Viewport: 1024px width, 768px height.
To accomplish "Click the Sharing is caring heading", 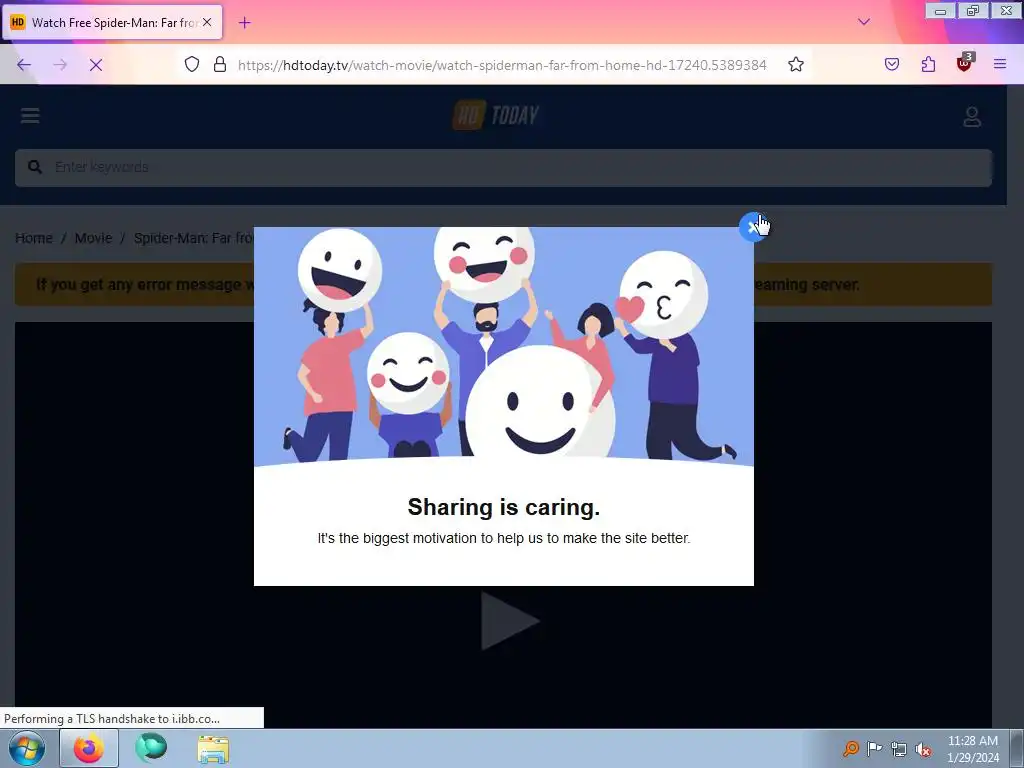I will click(x=504, y=507).
